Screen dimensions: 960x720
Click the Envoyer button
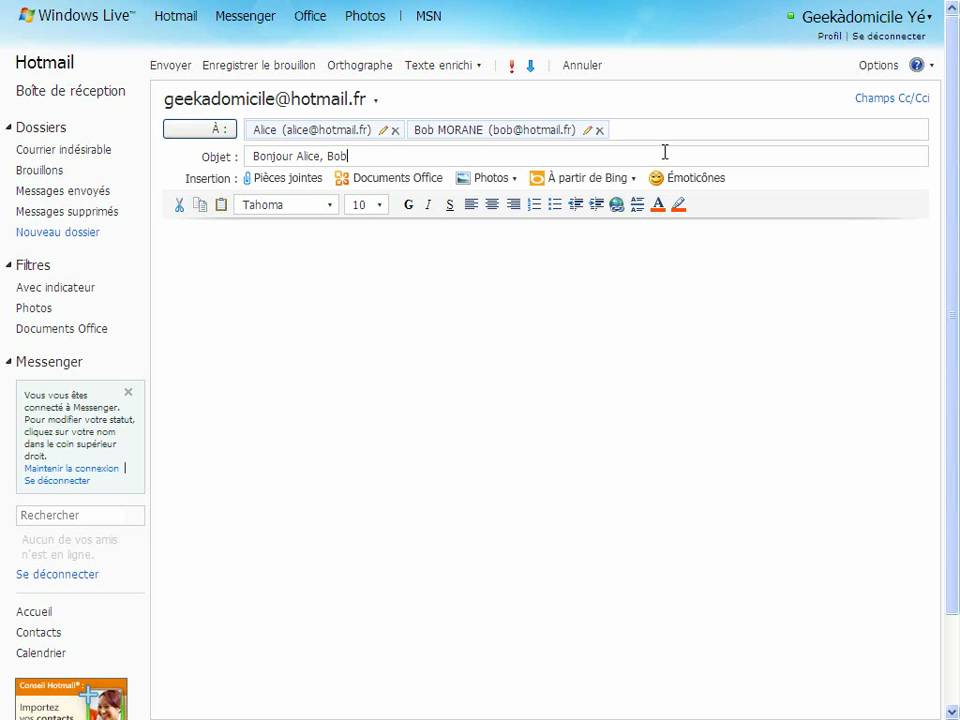(x=170, y=65)
